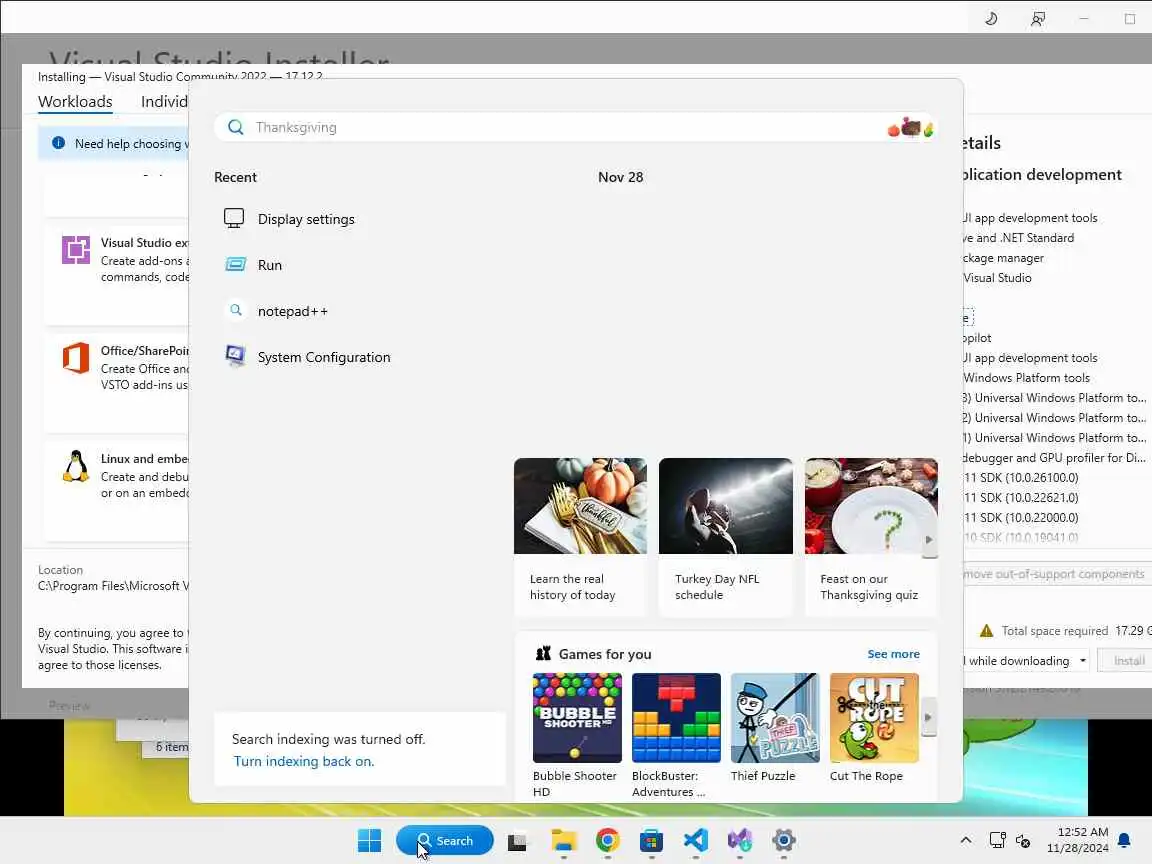
Task: Open Turkey Day NFL schedule card
Action: (726, 537)
